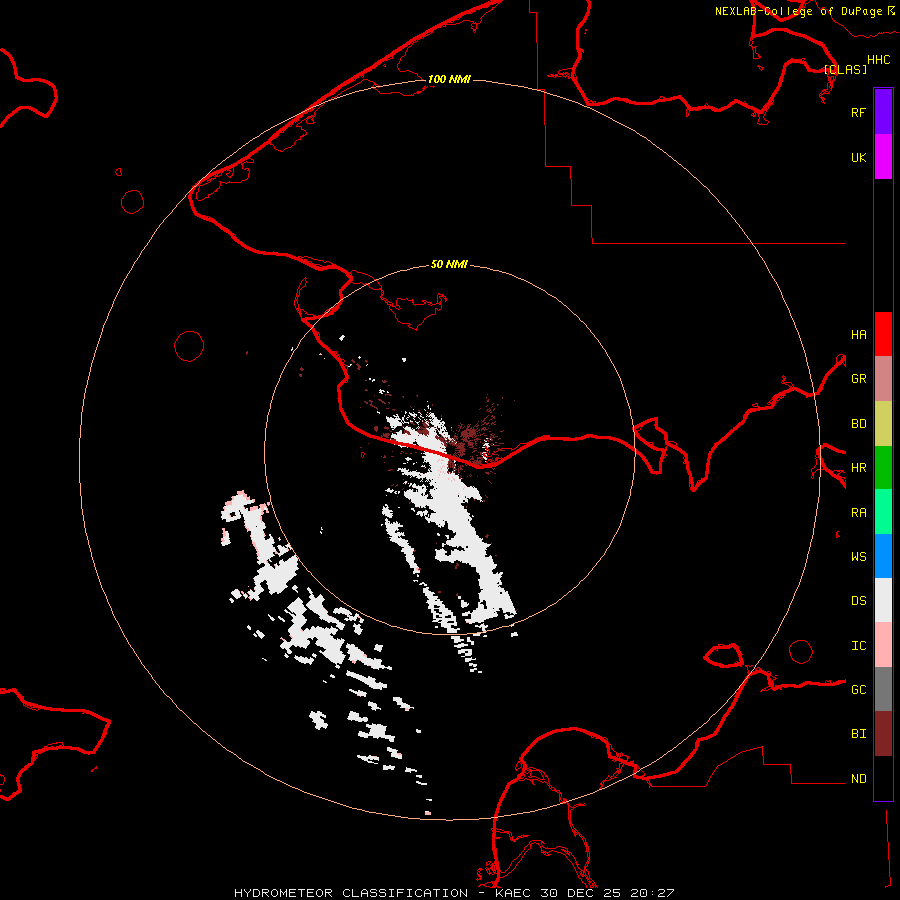Click the HA red legend swatch

tap(883, 334)
